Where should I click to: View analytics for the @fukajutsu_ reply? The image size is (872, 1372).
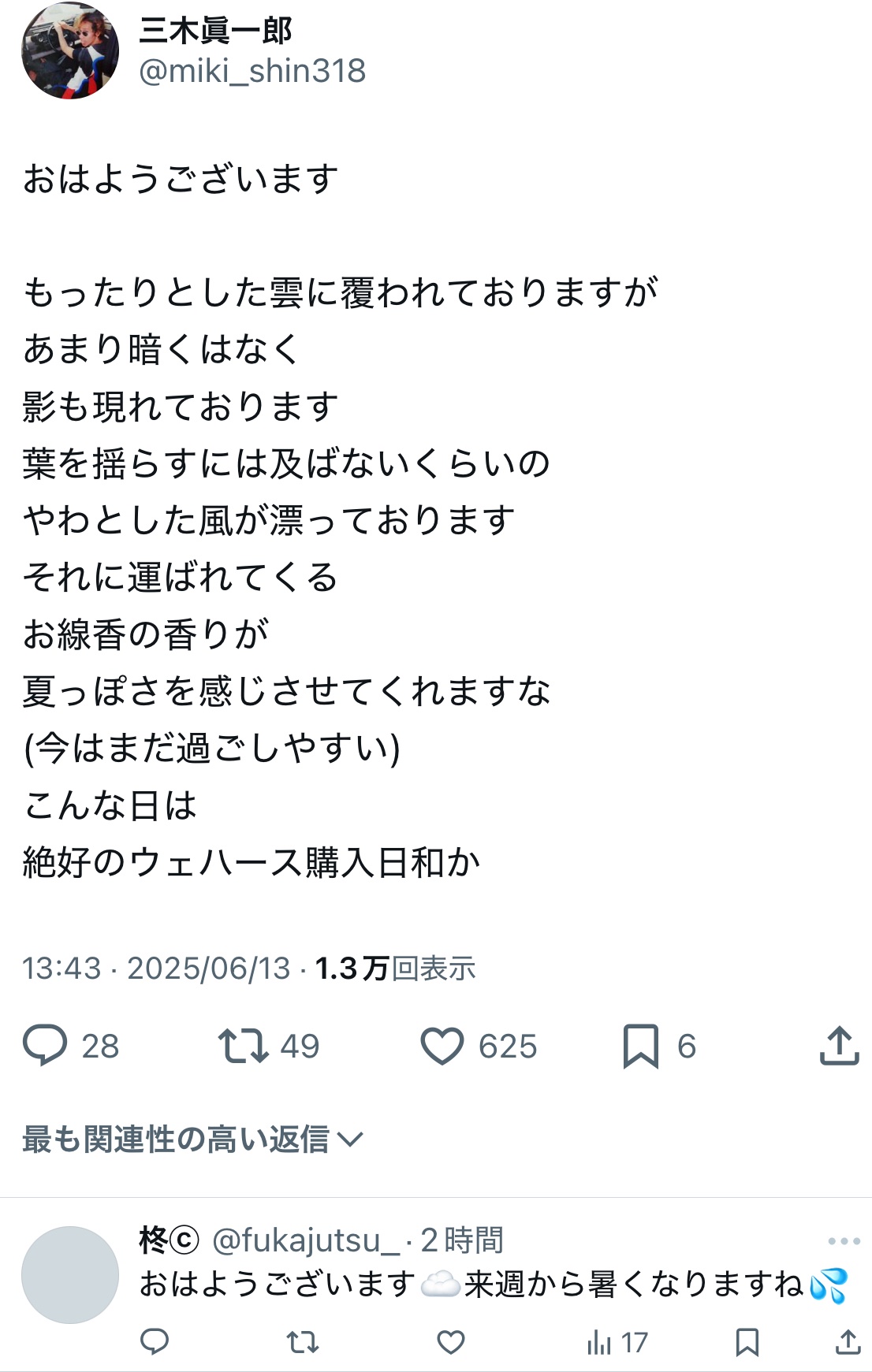[x=617, y=1342]
